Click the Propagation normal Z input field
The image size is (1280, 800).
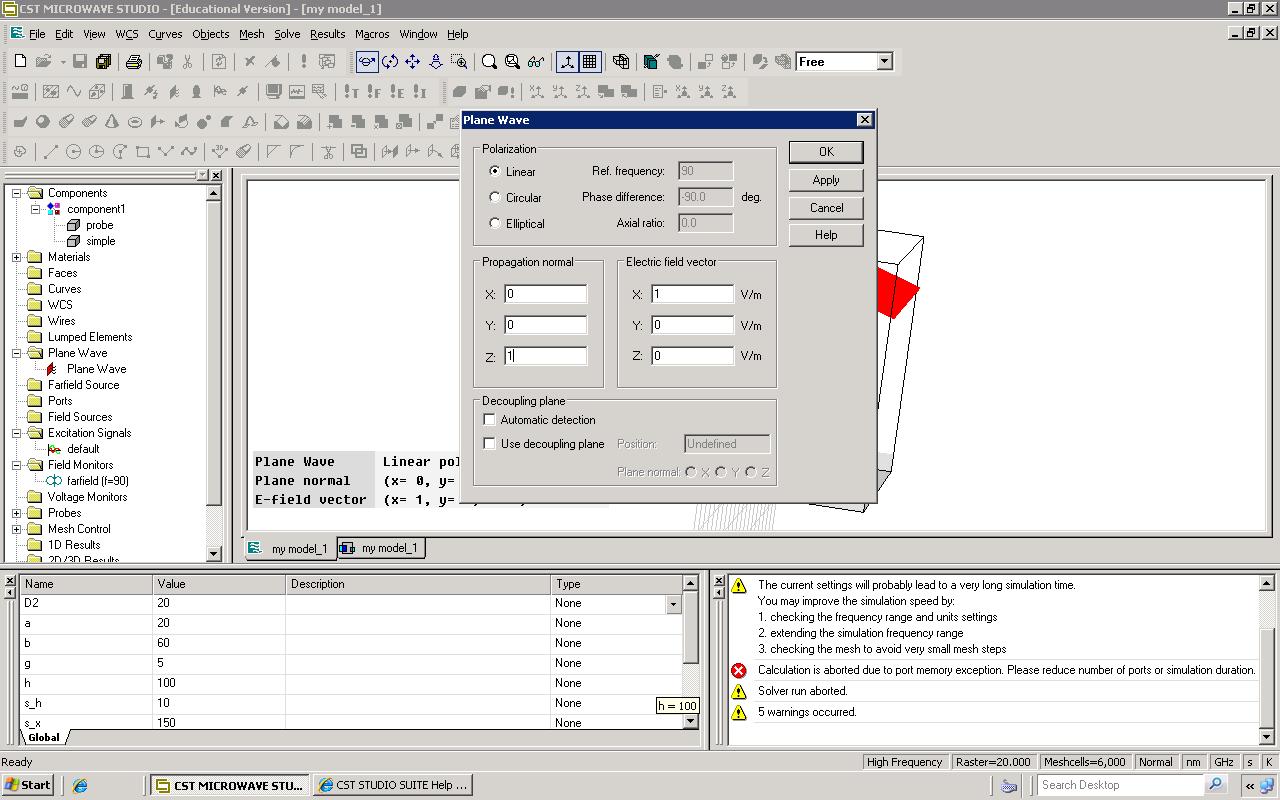[546, 356]
